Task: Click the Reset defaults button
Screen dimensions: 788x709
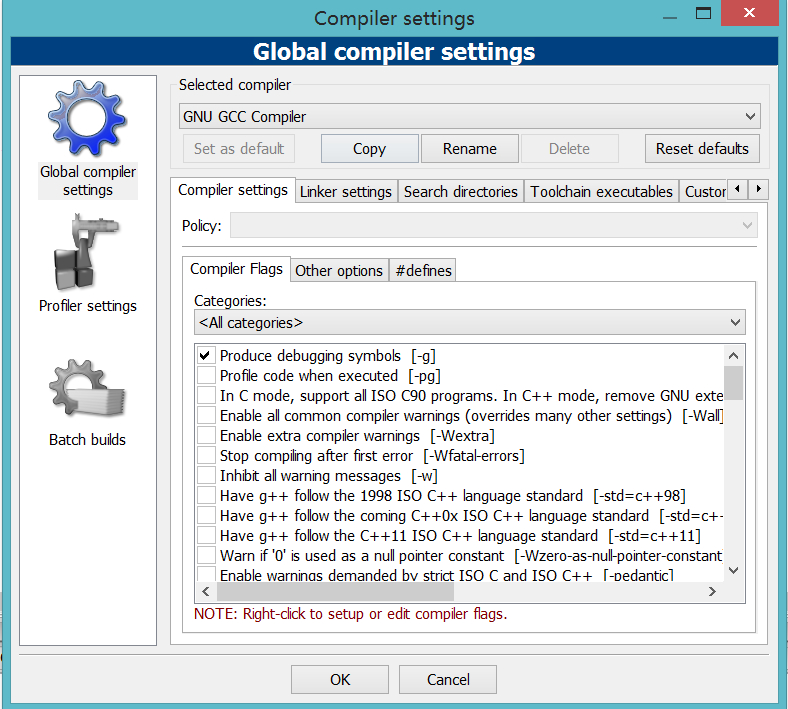Action: pyautogui.click(x=702, y=149)
